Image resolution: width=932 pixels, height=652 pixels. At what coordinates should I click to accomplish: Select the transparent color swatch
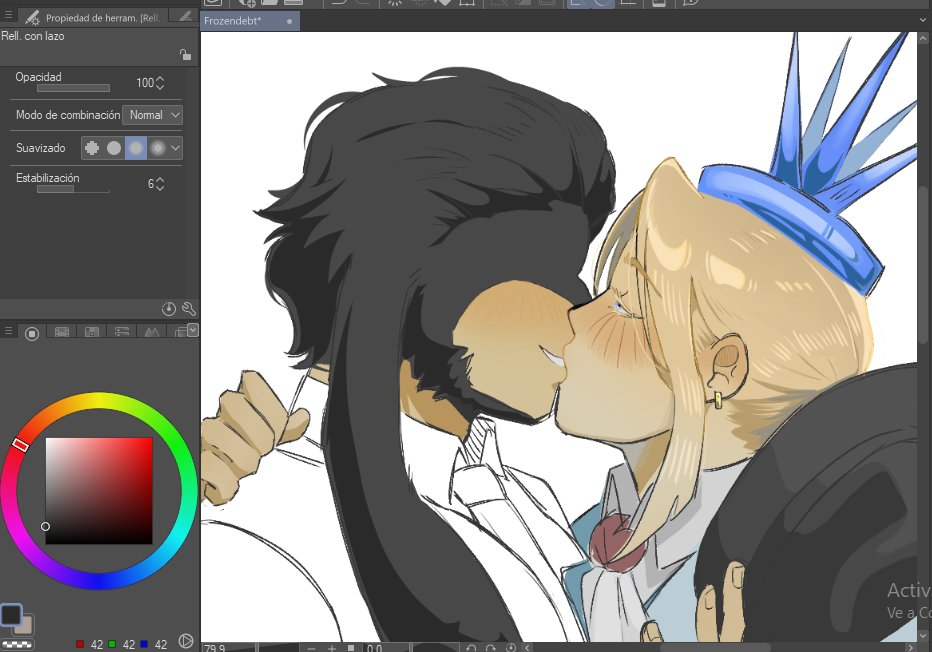[18, 645]
